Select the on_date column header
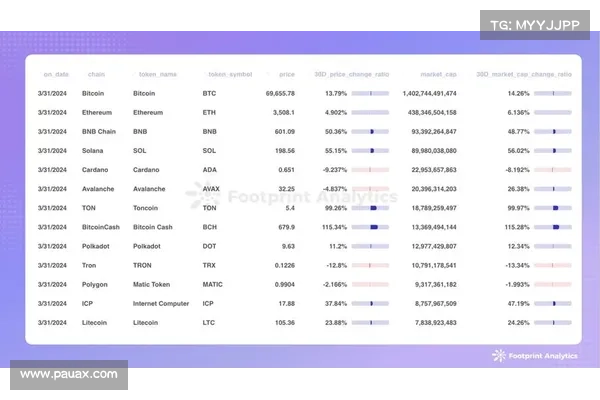The image size is (600, 400). click(56, 74)
